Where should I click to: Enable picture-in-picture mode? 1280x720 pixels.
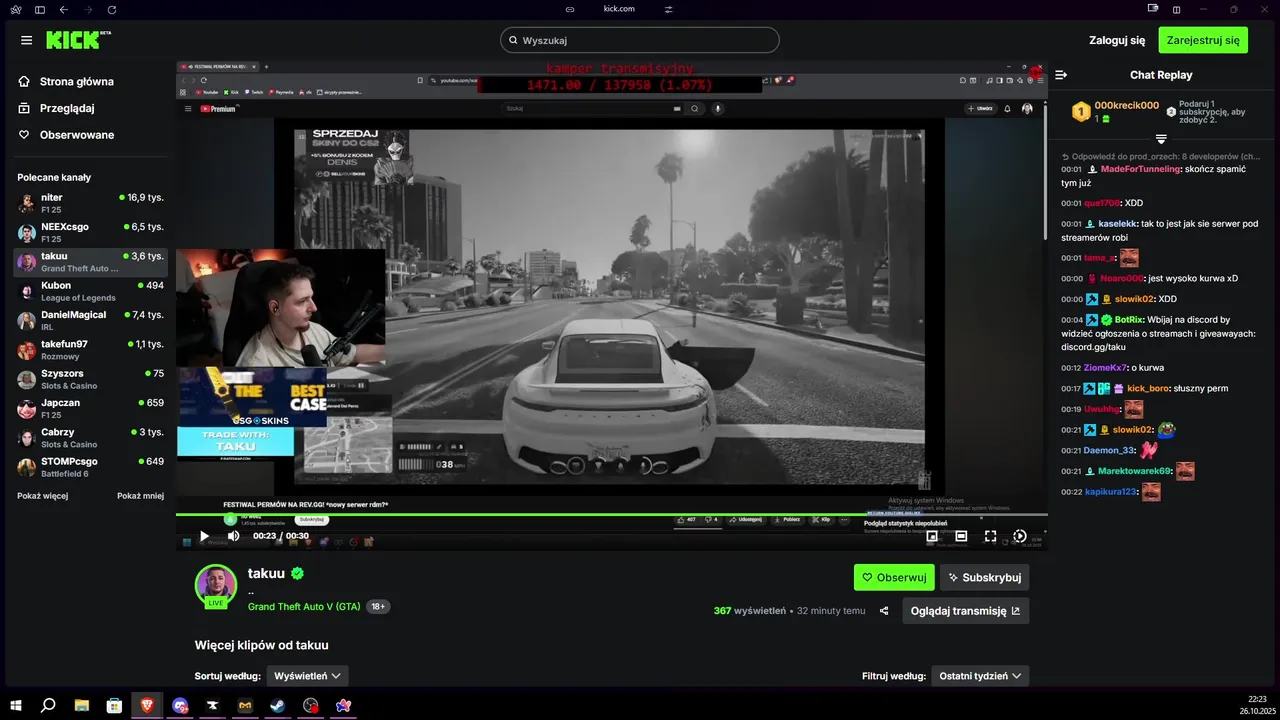[x=932, y=536]
